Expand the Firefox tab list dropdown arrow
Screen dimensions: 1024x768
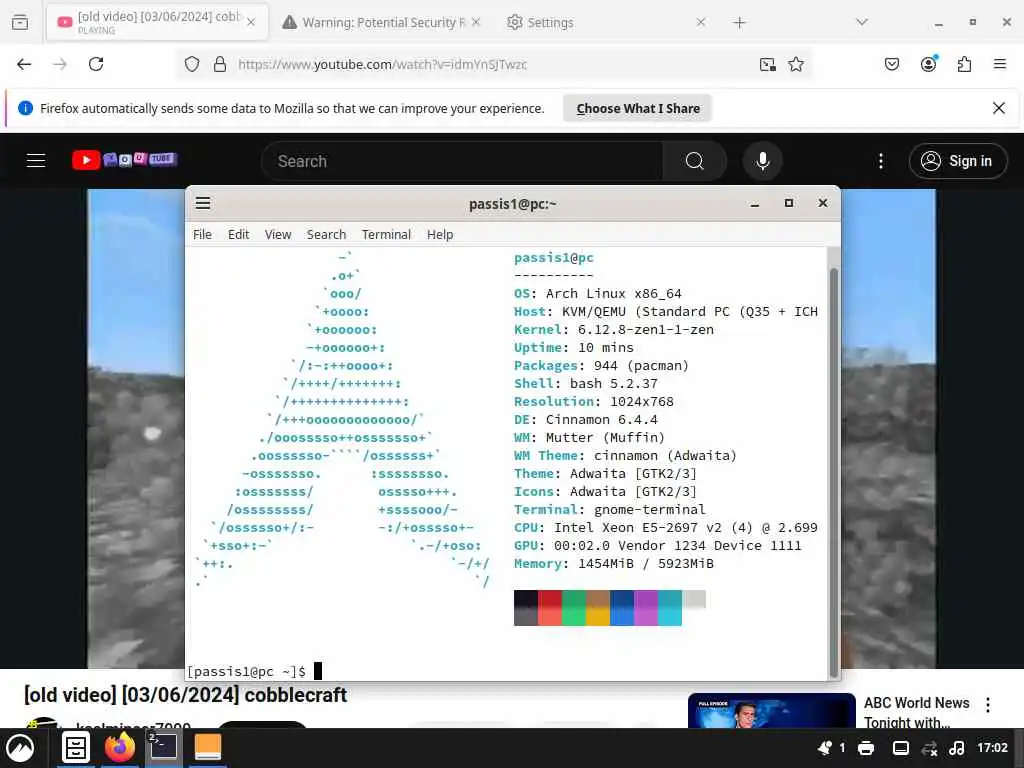[x=862, y=22]
